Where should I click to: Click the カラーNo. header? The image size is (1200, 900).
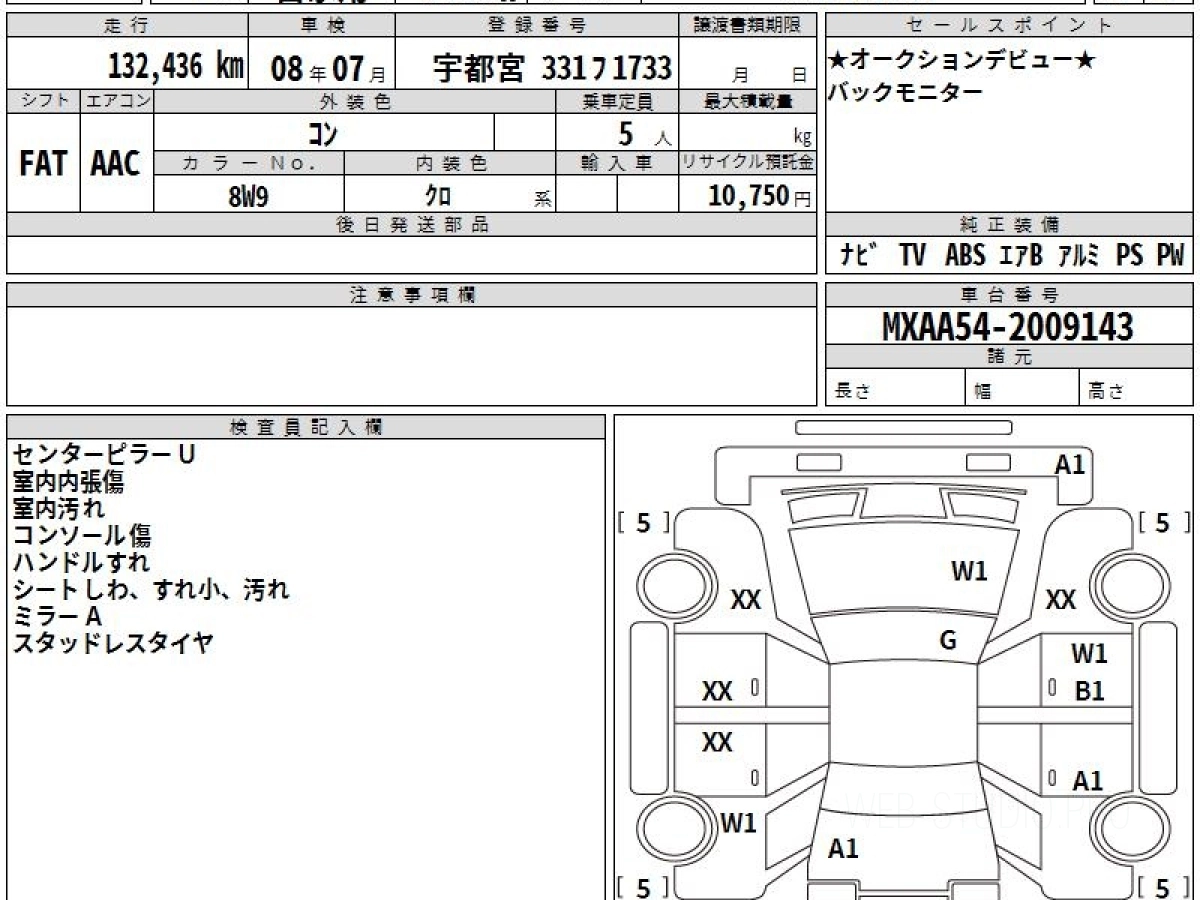click(249, 163)
